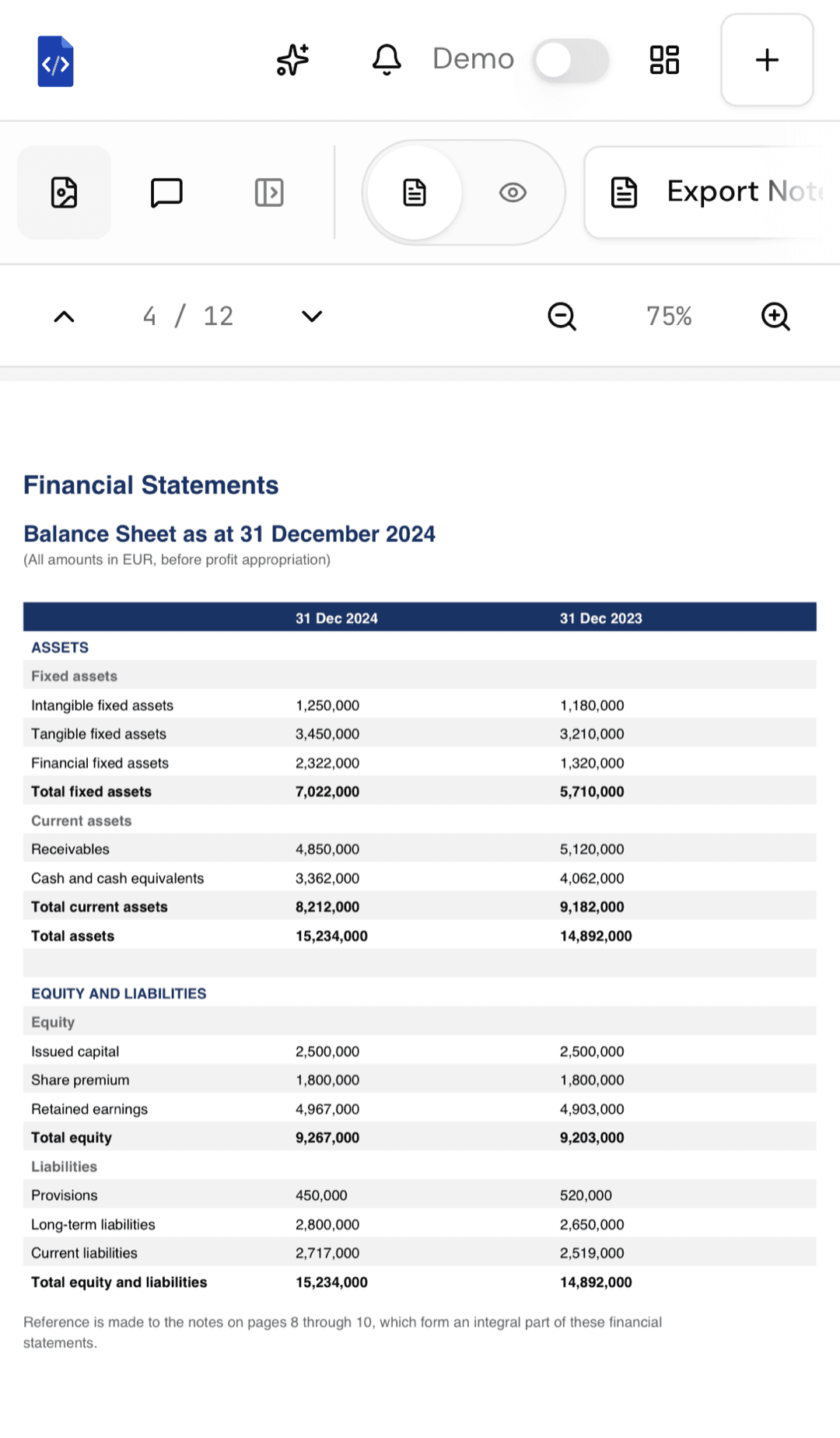Click the Total equity and liabilities label
The image size is (840, 1438).
coord(119,1282)
